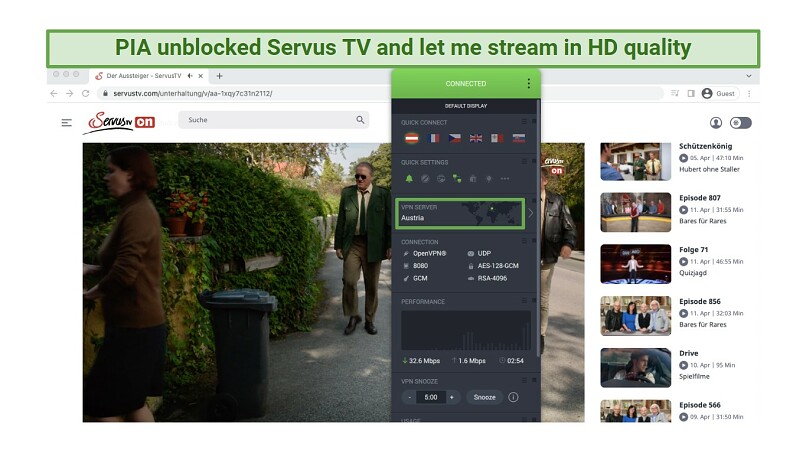Click the AES-128-GCM encryption entry
Screen dimensions: 806x453
click(x=493, y=266)
